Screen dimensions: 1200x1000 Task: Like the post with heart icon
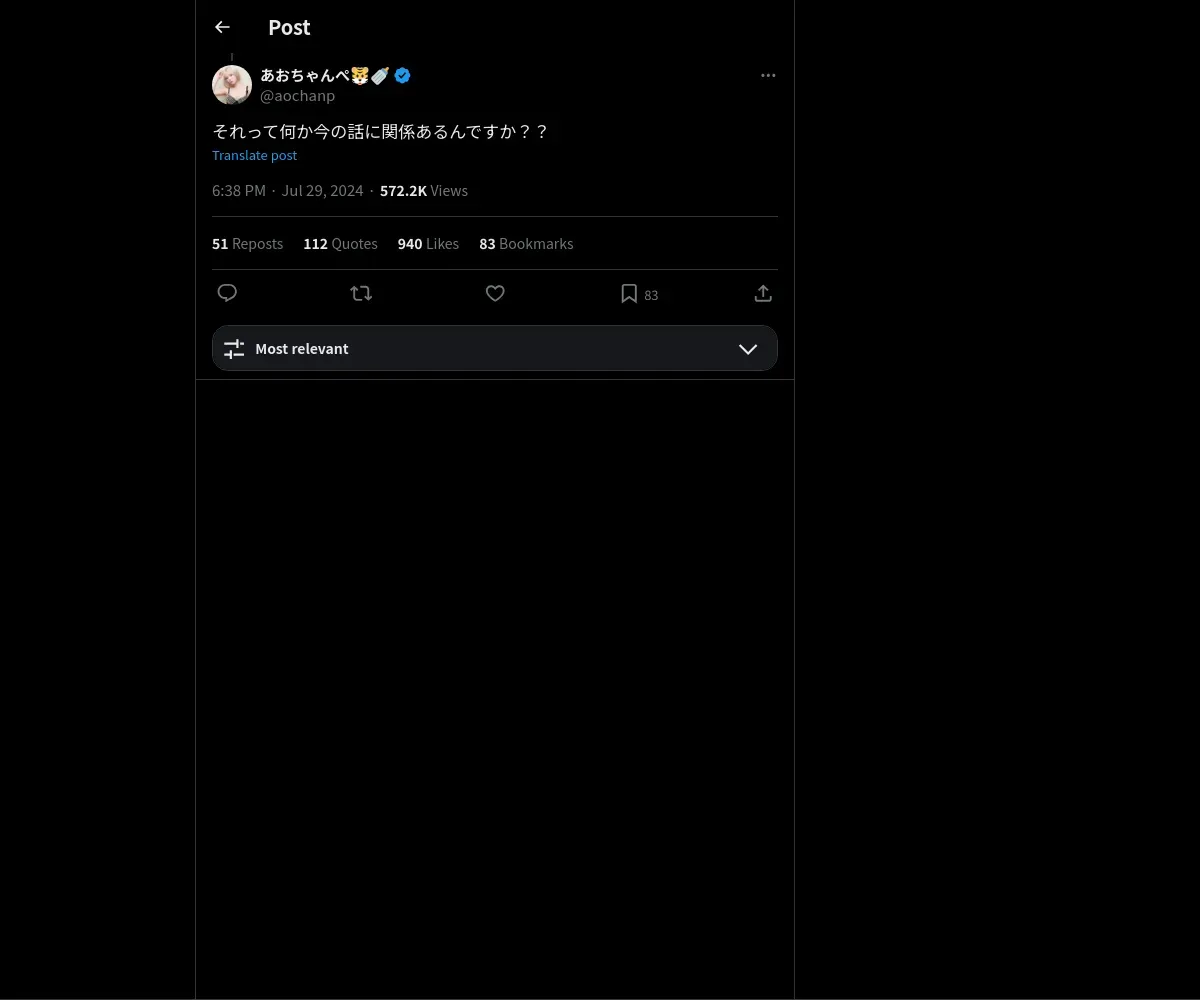495,293
